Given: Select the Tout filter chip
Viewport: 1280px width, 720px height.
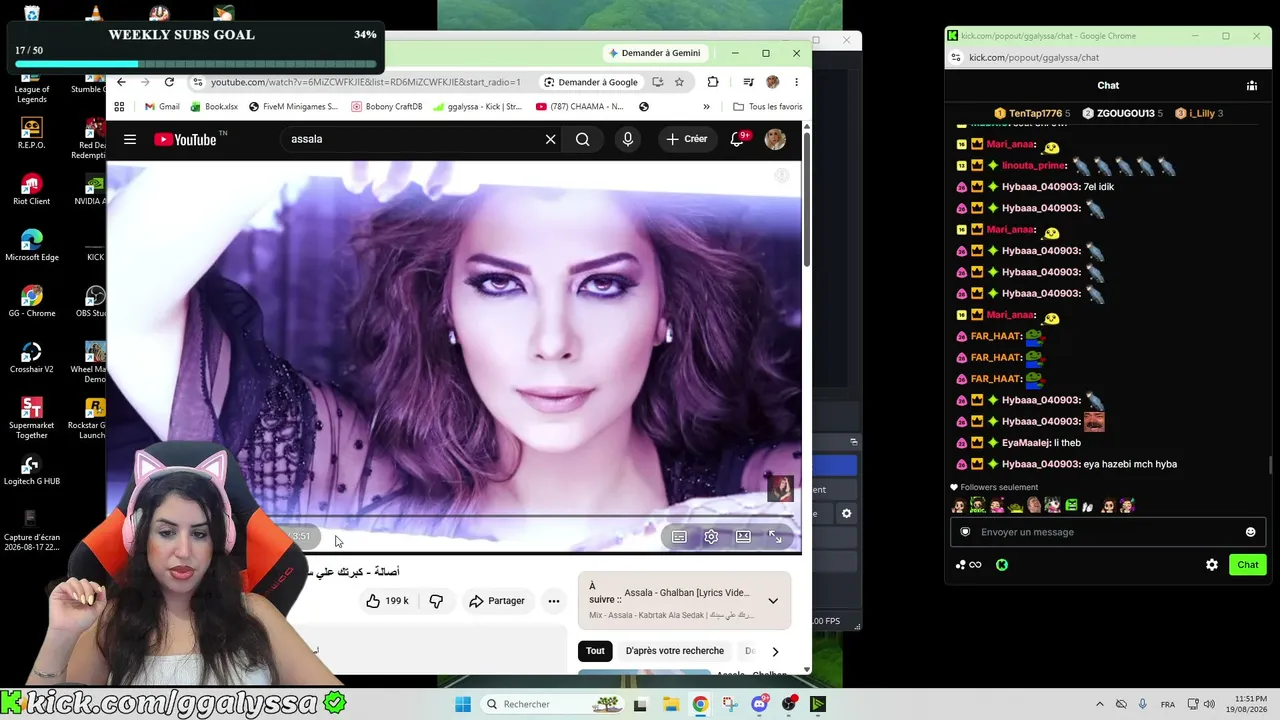Looking at the screenshot, I should pyautogui.click(x=595, y=651).
